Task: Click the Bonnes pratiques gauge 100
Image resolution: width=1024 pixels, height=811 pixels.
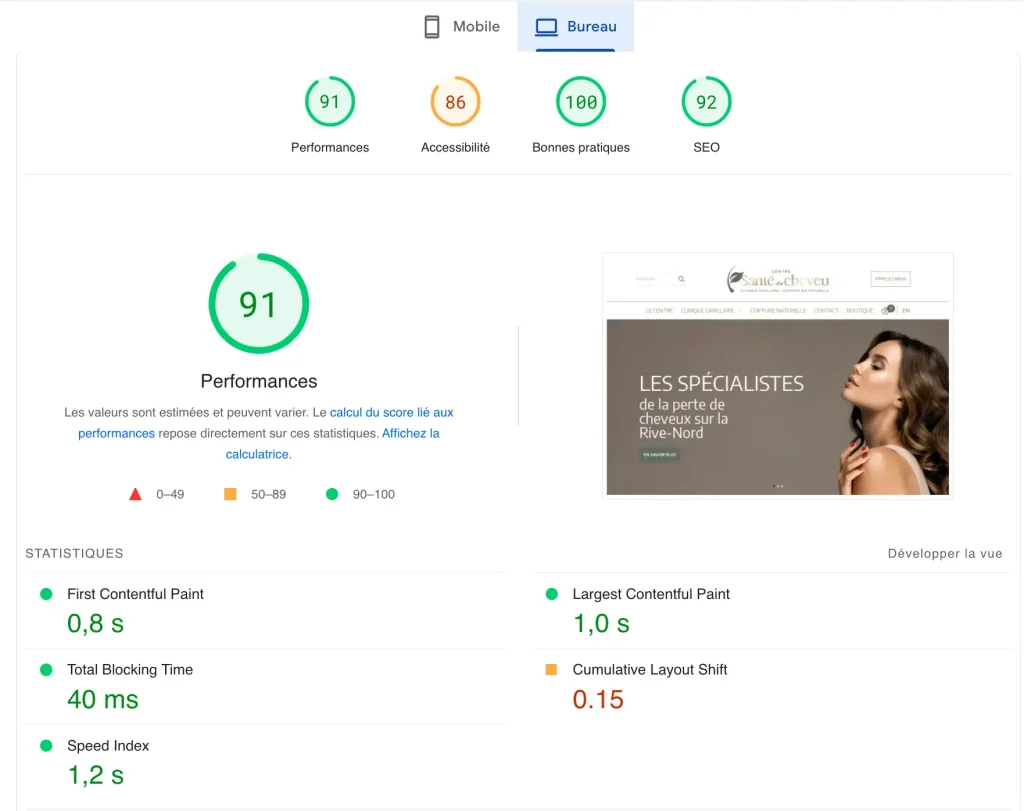Action: pos(581,102)
